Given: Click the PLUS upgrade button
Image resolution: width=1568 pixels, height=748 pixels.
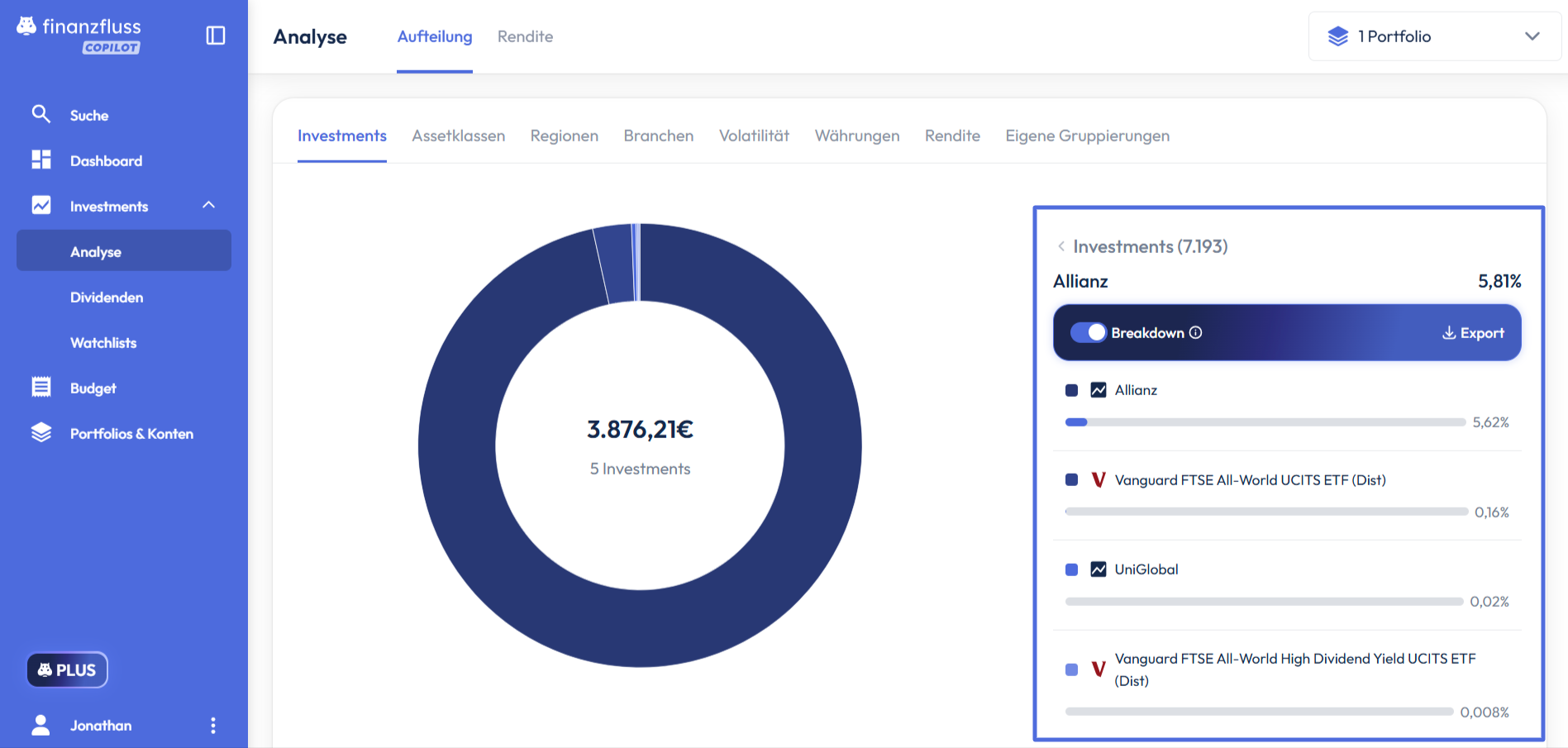Looking at the screenshot, I should [x=67, y=669].
